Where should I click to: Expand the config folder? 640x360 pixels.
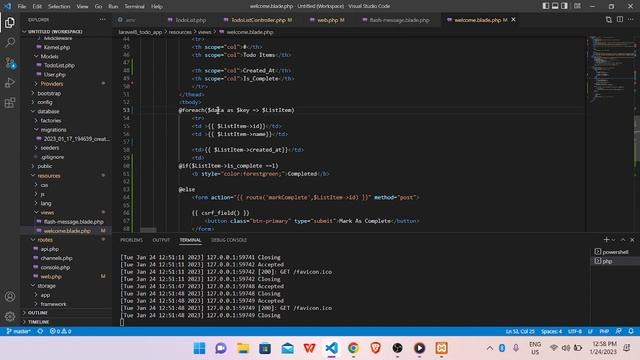click(x=45, y=102)
